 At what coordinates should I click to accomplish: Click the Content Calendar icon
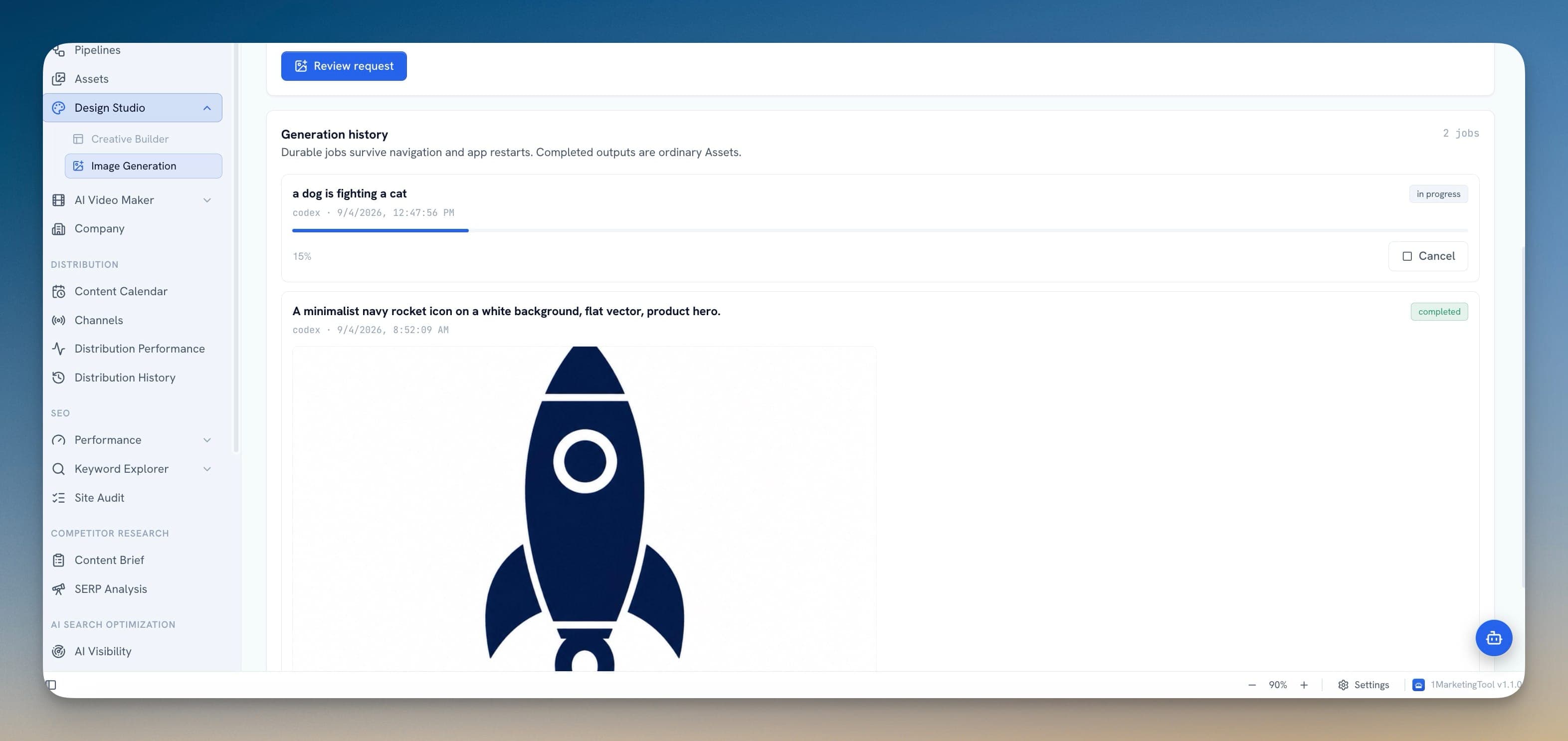click(58, 291)
